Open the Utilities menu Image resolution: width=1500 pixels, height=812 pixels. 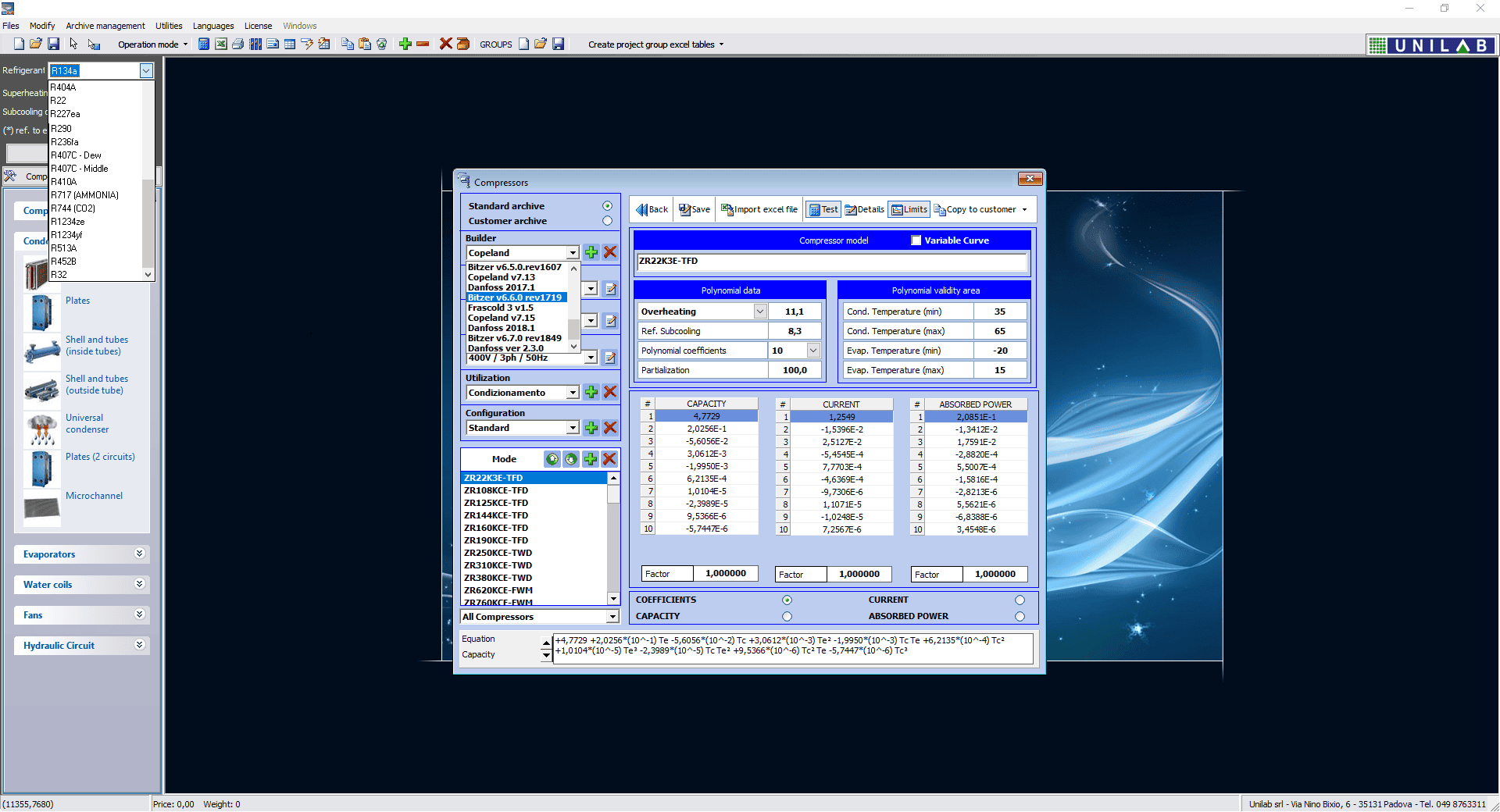169,26
